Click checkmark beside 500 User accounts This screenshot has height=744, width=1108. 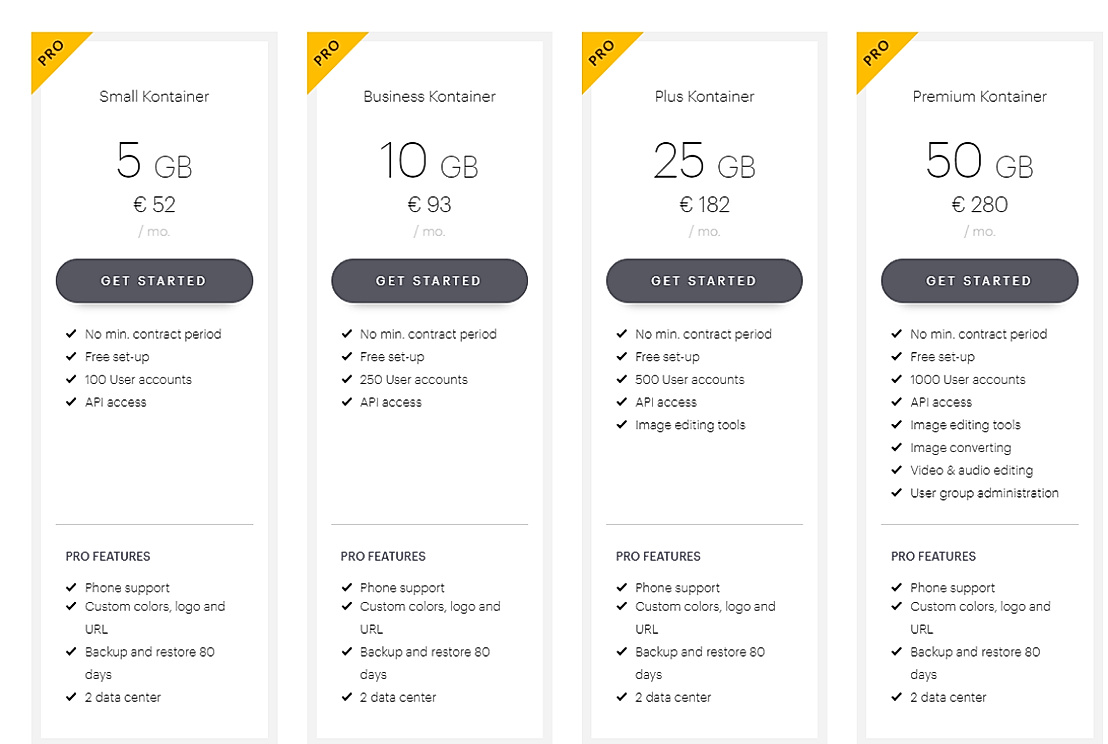point(621,379)
